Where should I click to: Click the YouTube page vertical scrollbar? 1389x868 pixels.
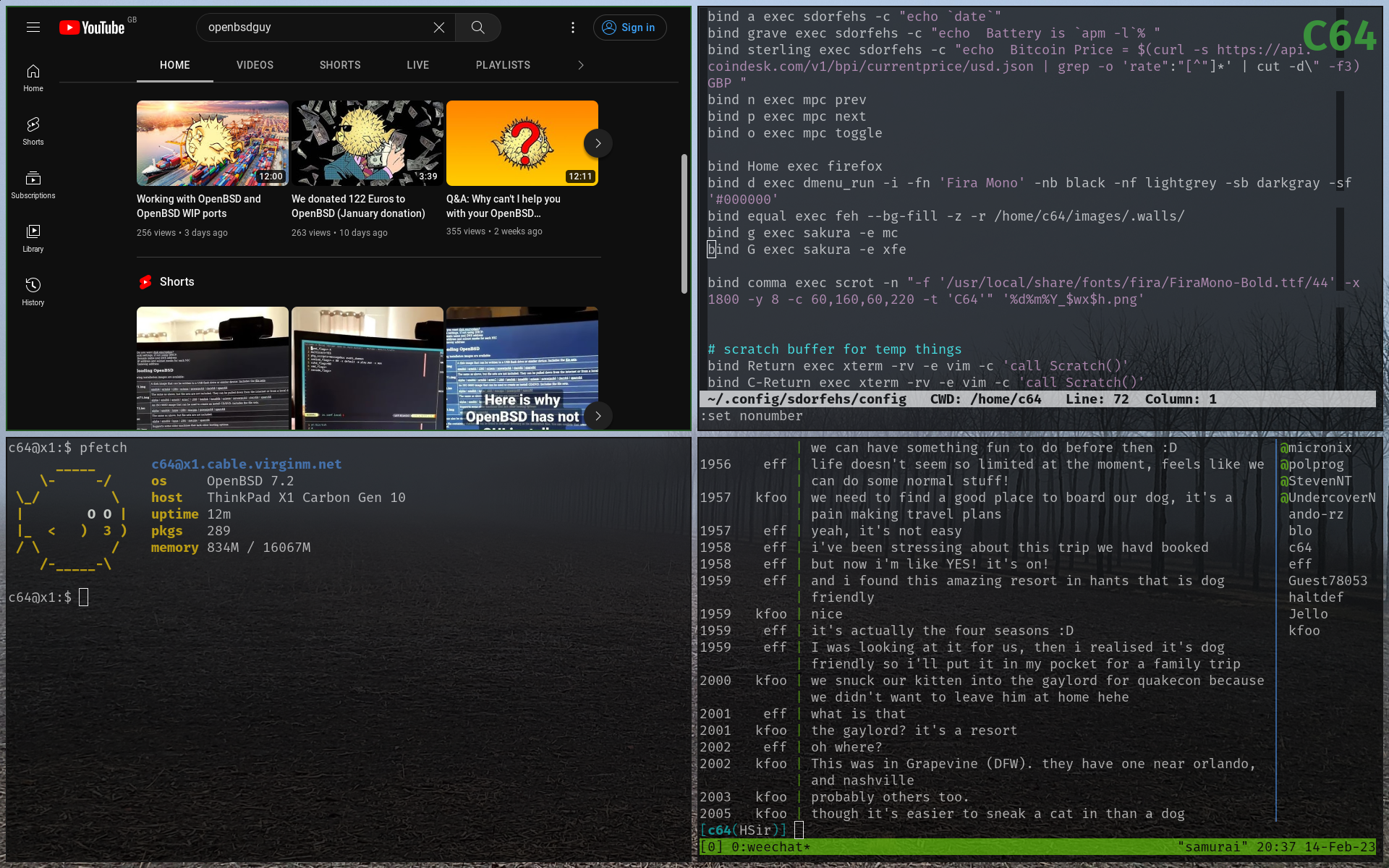[684, 224]
